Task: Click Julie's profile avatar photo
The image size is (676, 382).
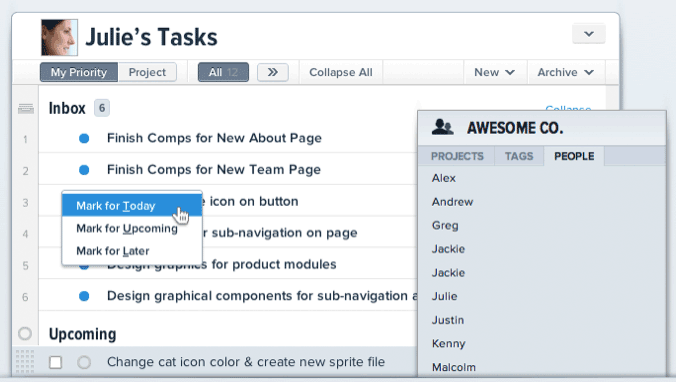Action: point(59,38)
